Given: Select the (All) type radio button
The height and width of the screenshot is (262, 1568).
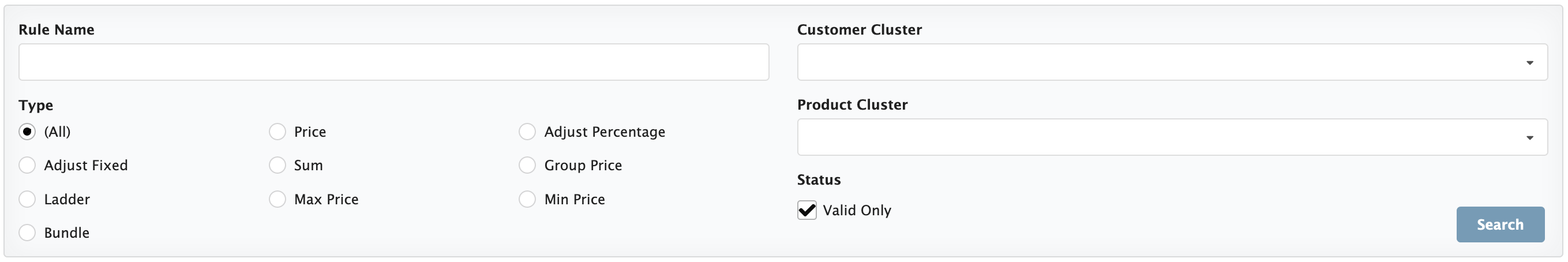Looking at the screenshot, I should pos(27,132).
